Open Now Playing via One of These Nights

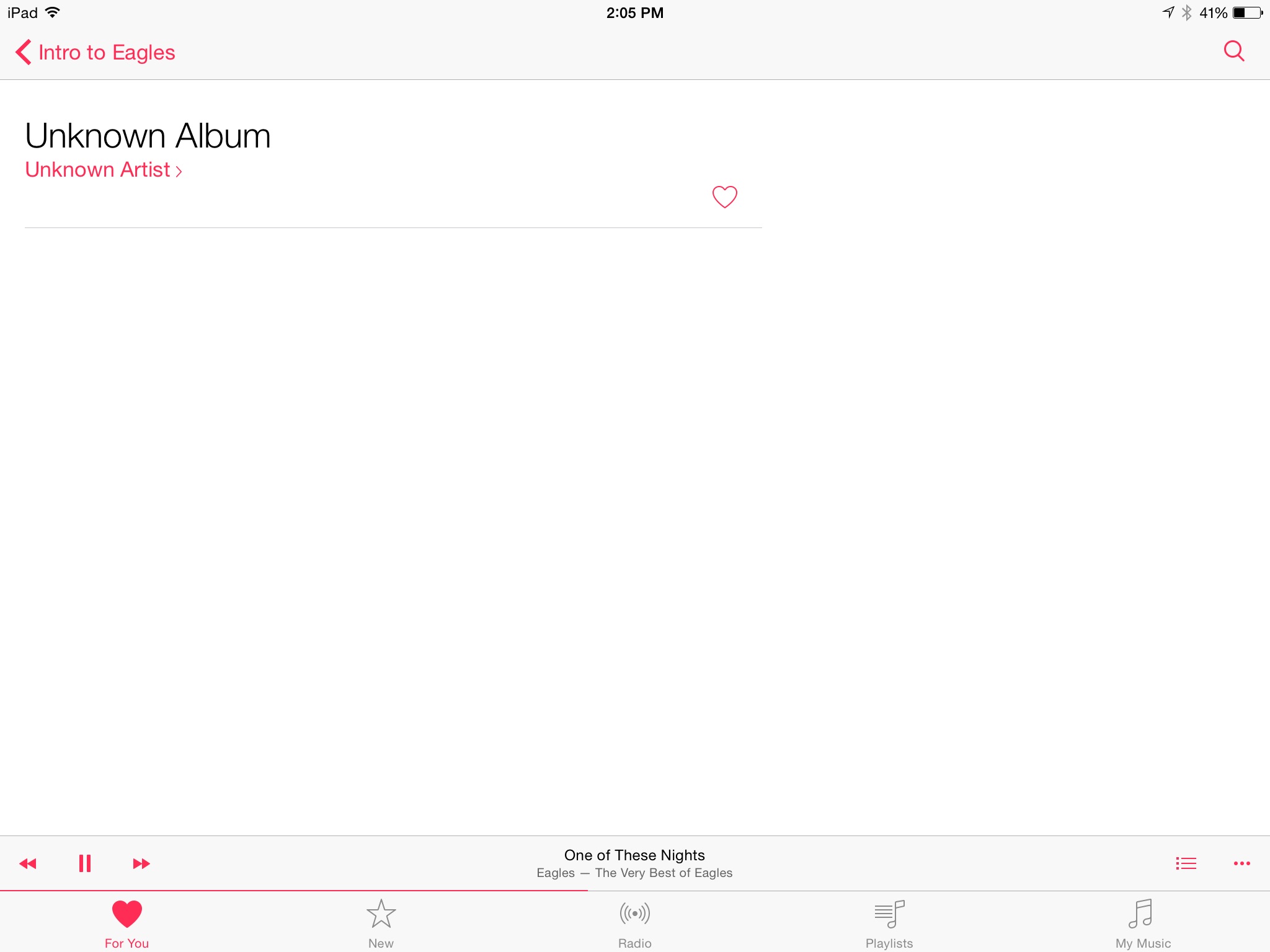pyautogui.click(x=634, y=855)
